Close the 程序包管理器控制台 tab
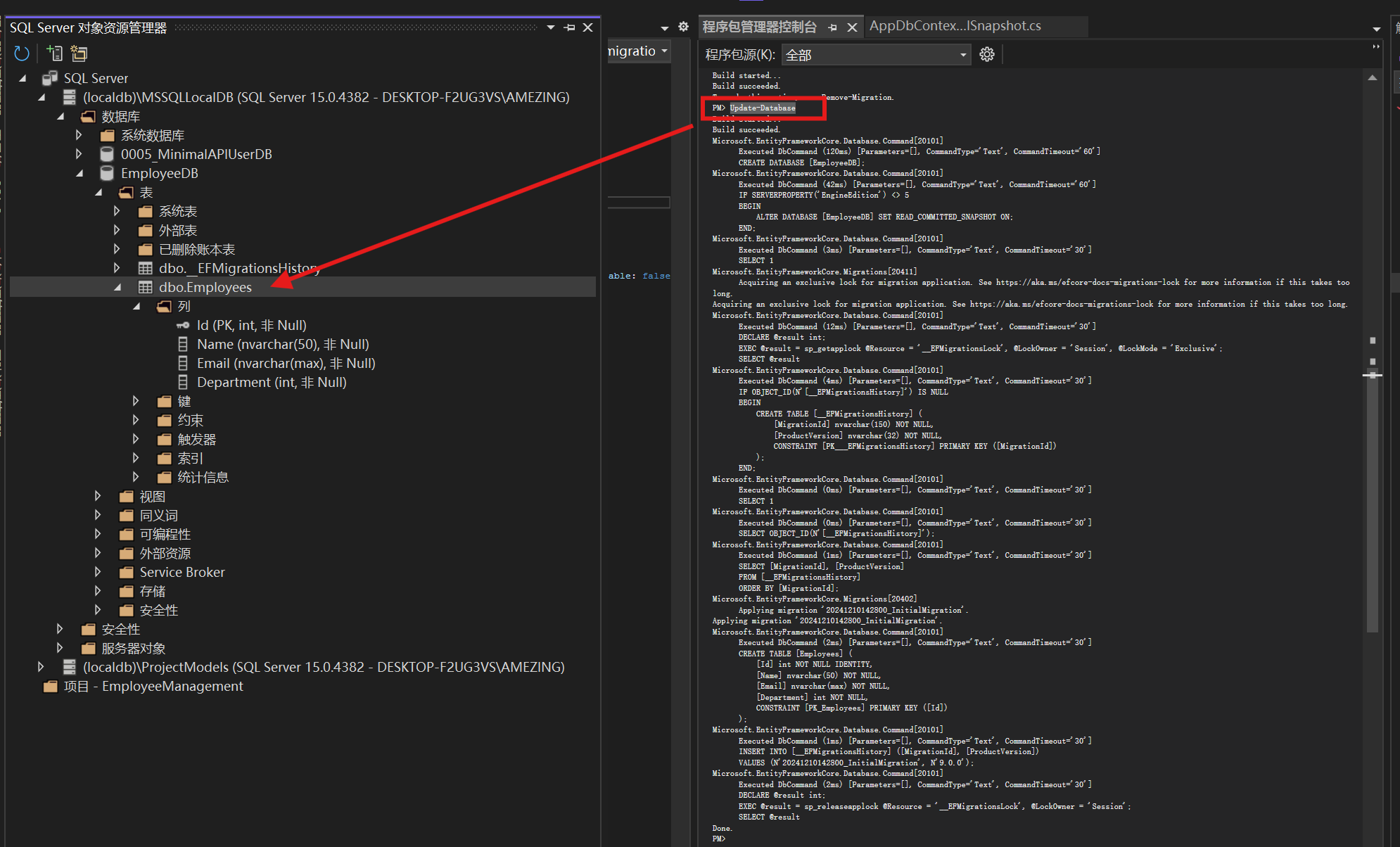The image size is (1400, 847). tap(852, 27)
